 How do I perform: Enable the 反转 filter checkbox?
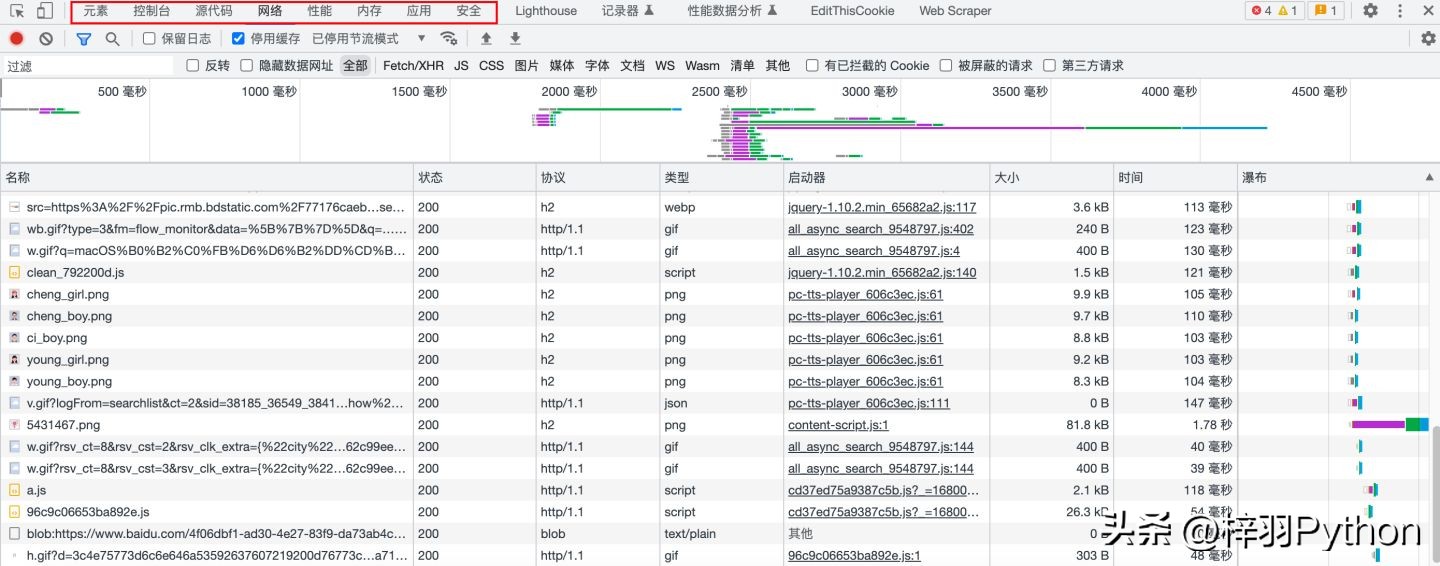click(193, 66)
